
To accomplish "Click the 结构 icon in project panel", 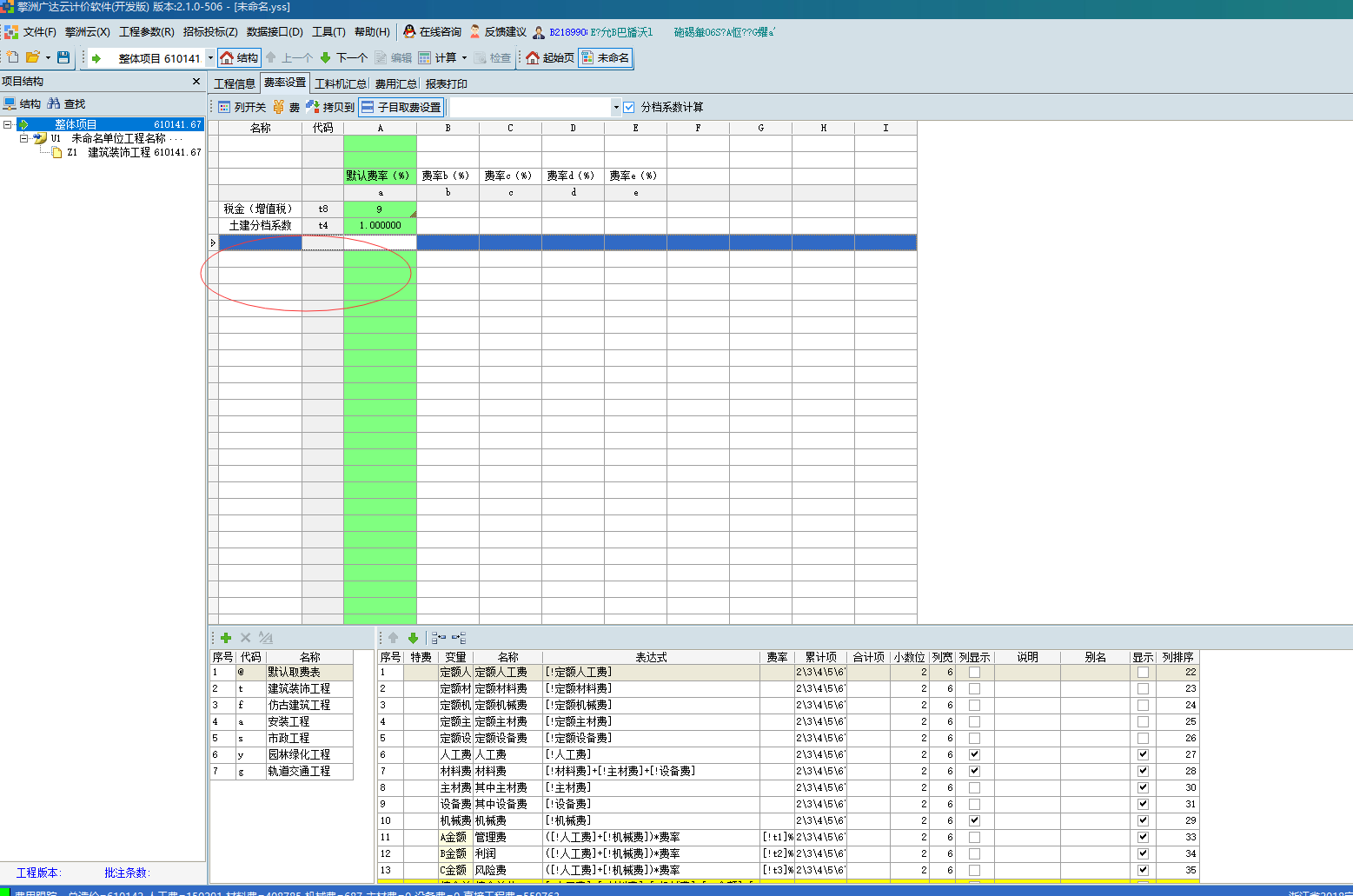I will point(10,103).
